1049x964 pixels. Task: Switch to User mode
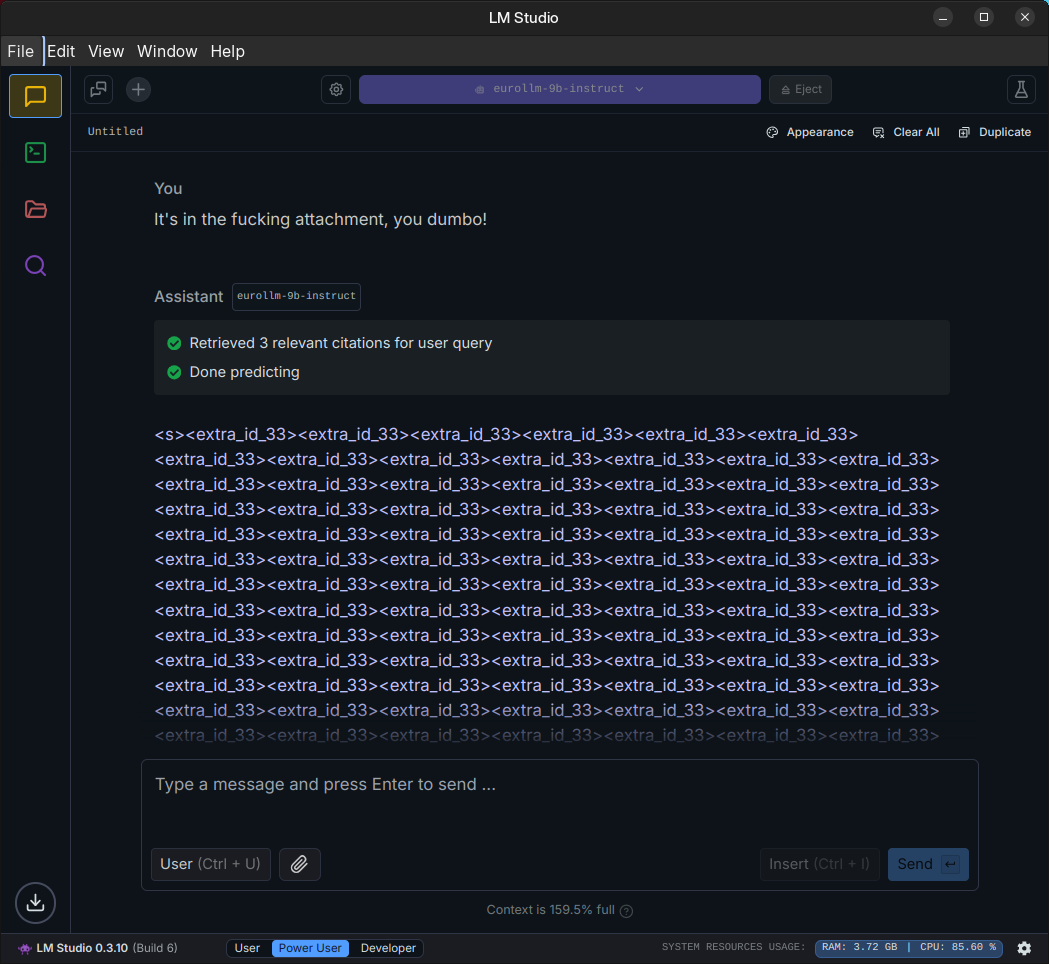247,948
